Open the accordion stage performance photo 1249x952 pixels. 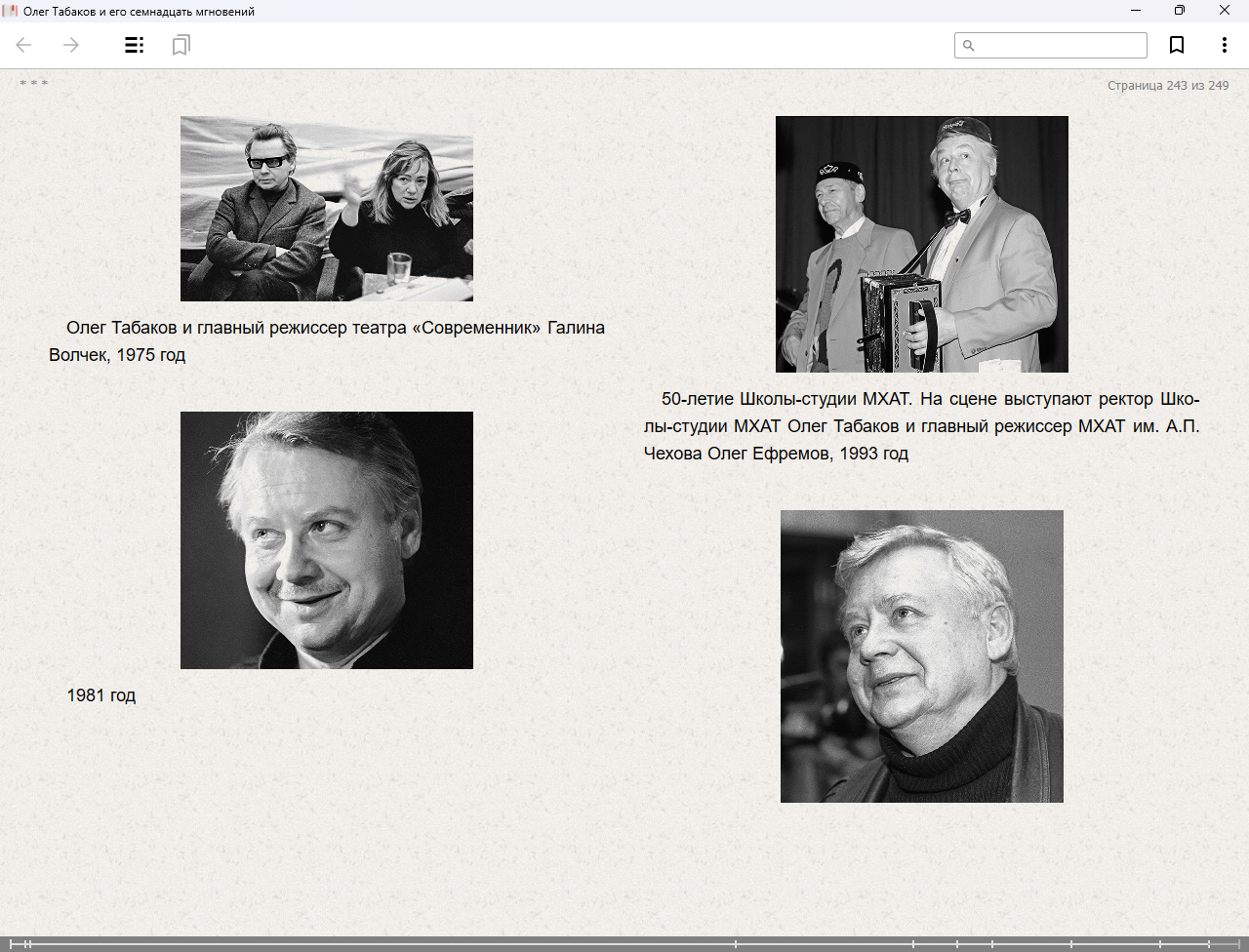tap(921, 244)
